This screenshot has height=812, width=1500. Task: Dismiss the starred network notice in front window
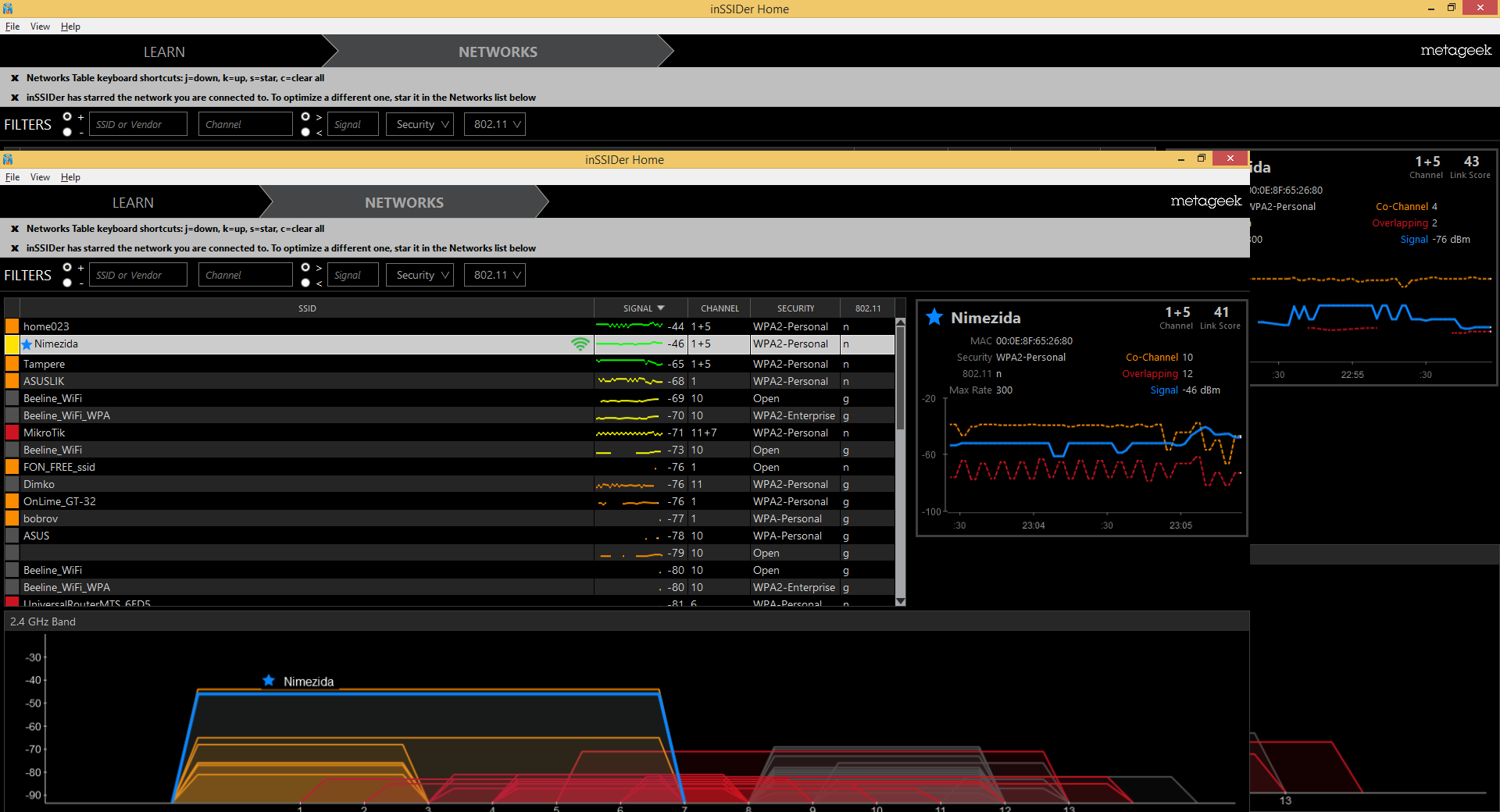point(15,248)
